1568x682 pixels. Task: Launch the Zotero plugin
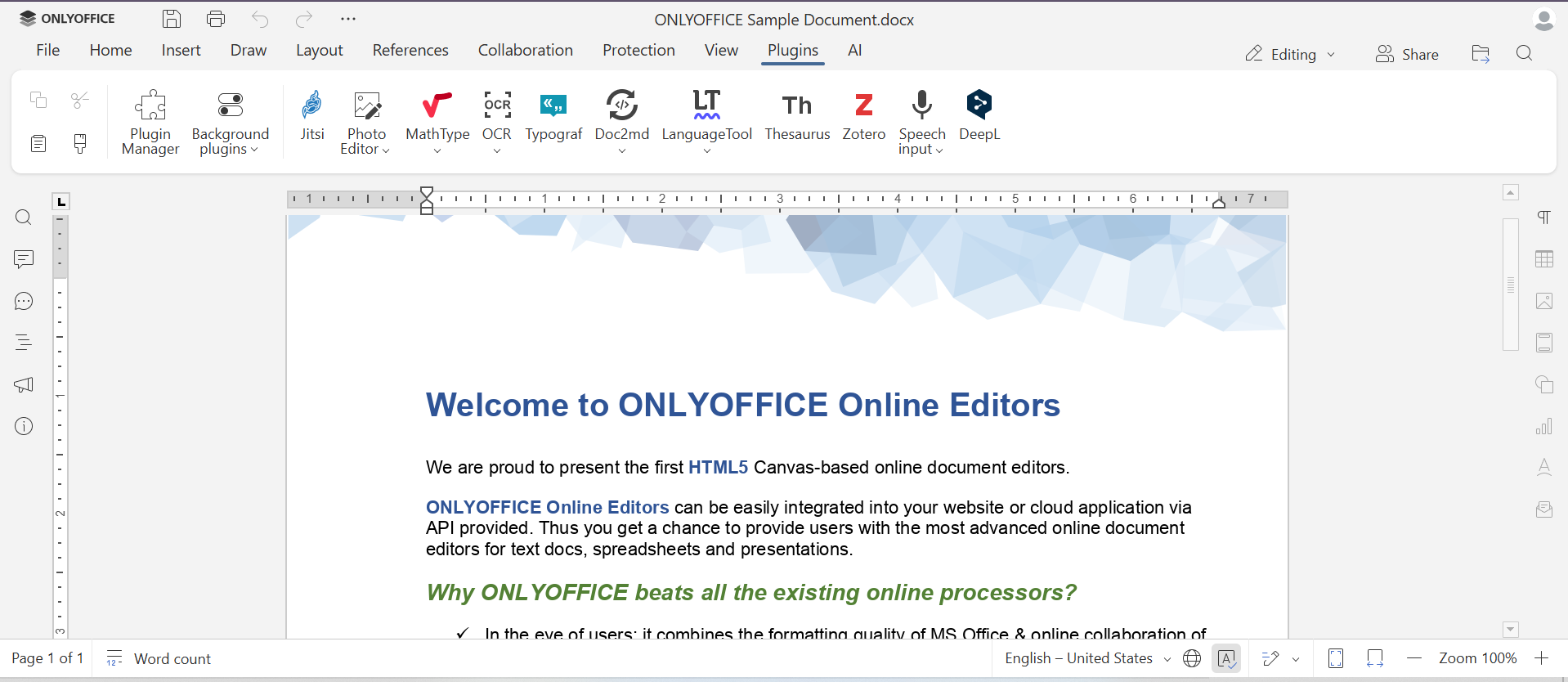[x=864, y=115]
